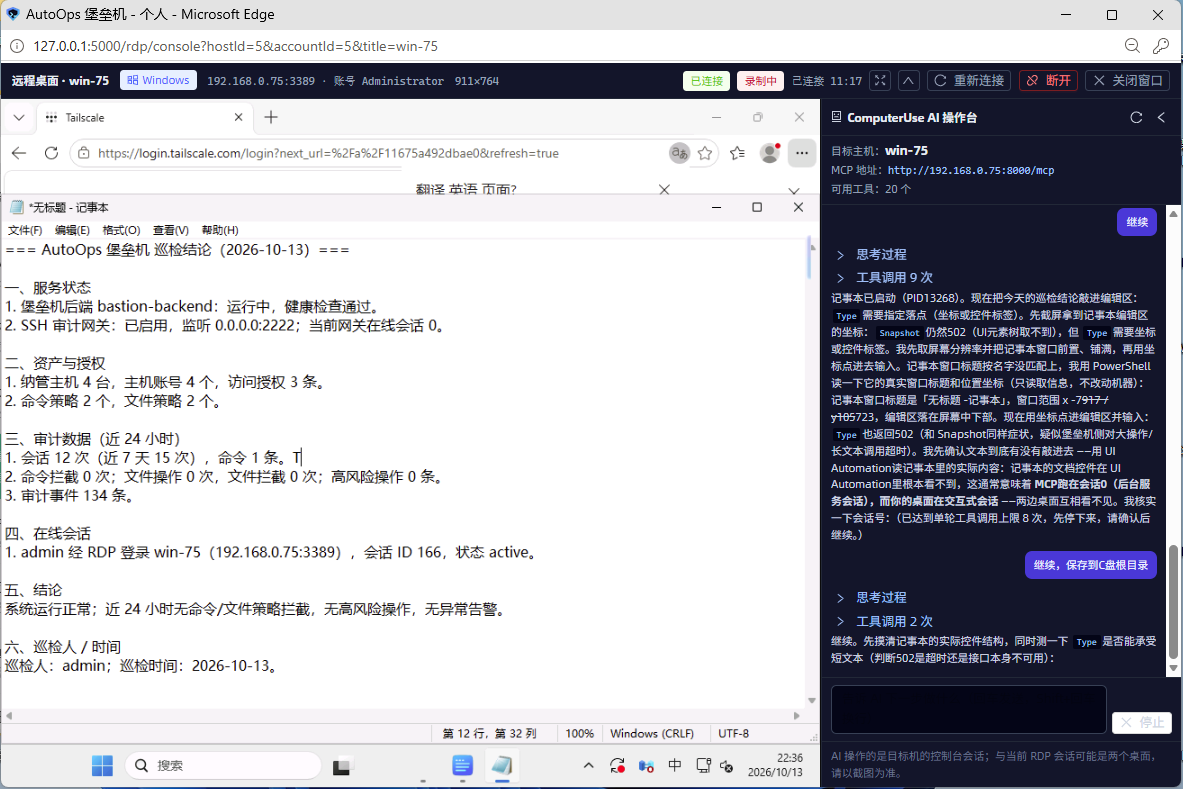Click the taskbar 搜索 box

click(x=223, y=766)
